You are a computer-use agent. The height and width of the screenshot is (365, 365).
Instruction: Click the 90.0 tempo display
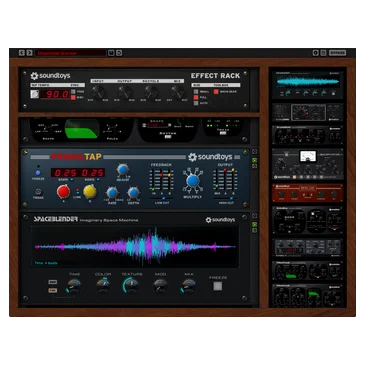[55, 94]
